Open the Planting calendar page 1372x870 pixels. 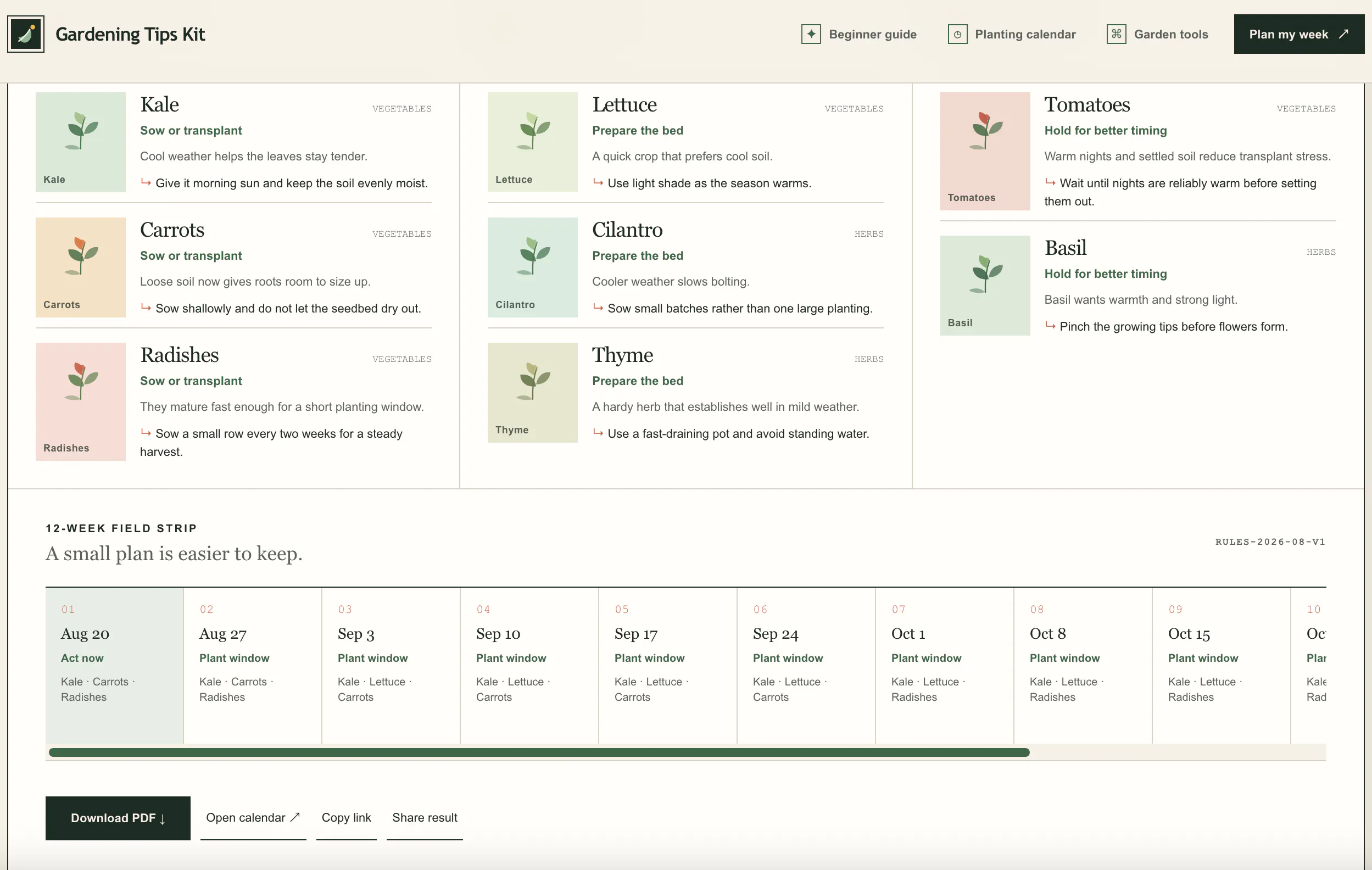pyautogui.click(x=1011, y=34)
